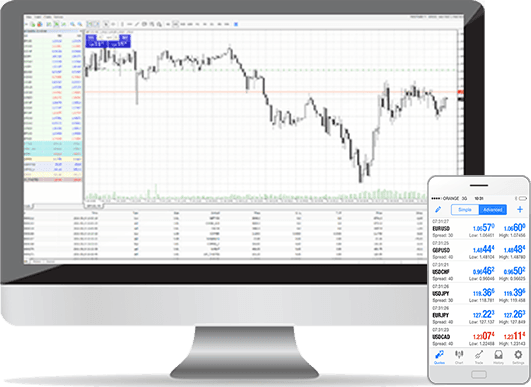Screen dimensions: 531x387
Task: Open the Chart tab on the phone
Action: (x=459, y=357)
